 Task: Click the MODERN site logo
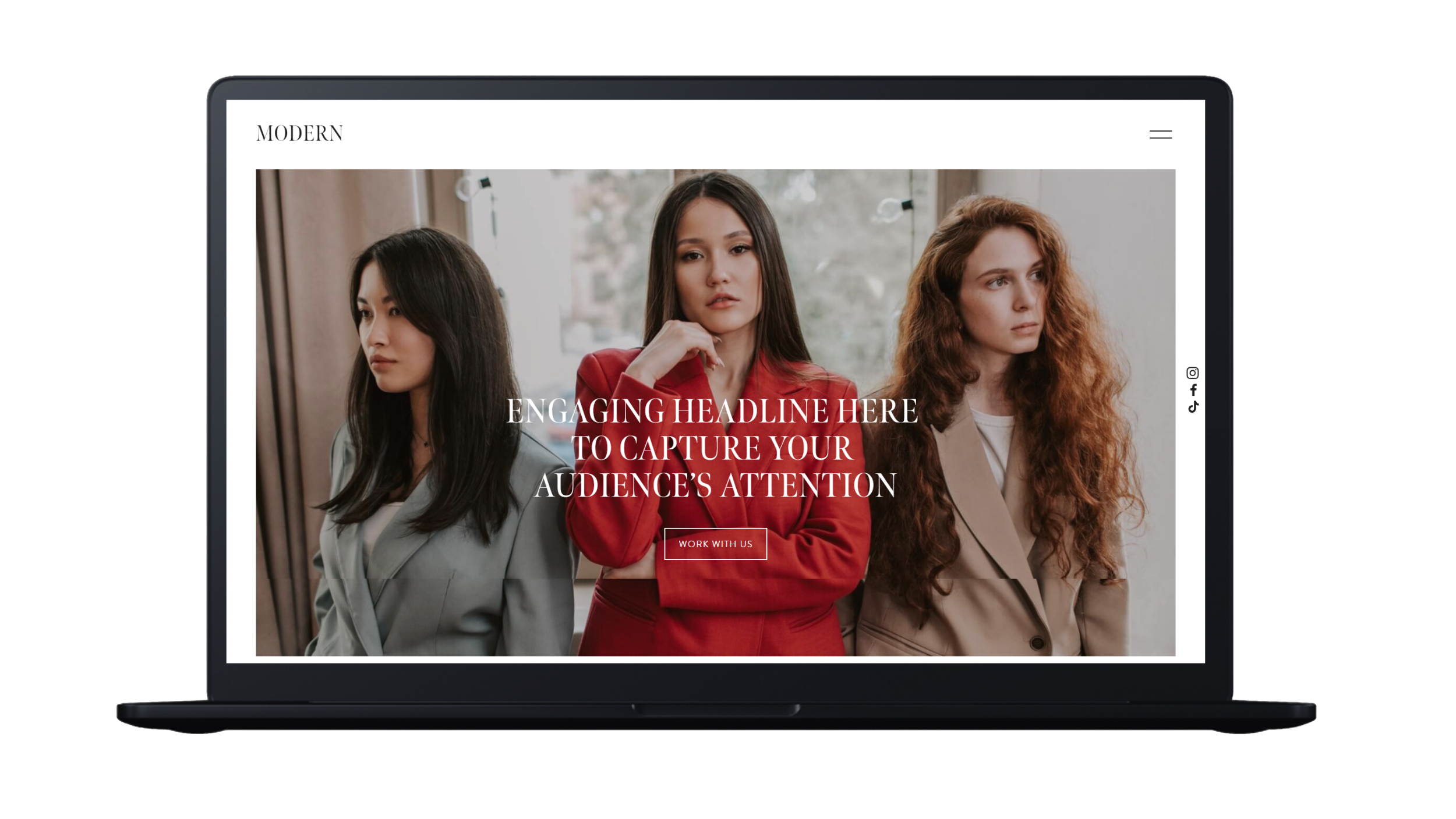click(x=299, y=134)
